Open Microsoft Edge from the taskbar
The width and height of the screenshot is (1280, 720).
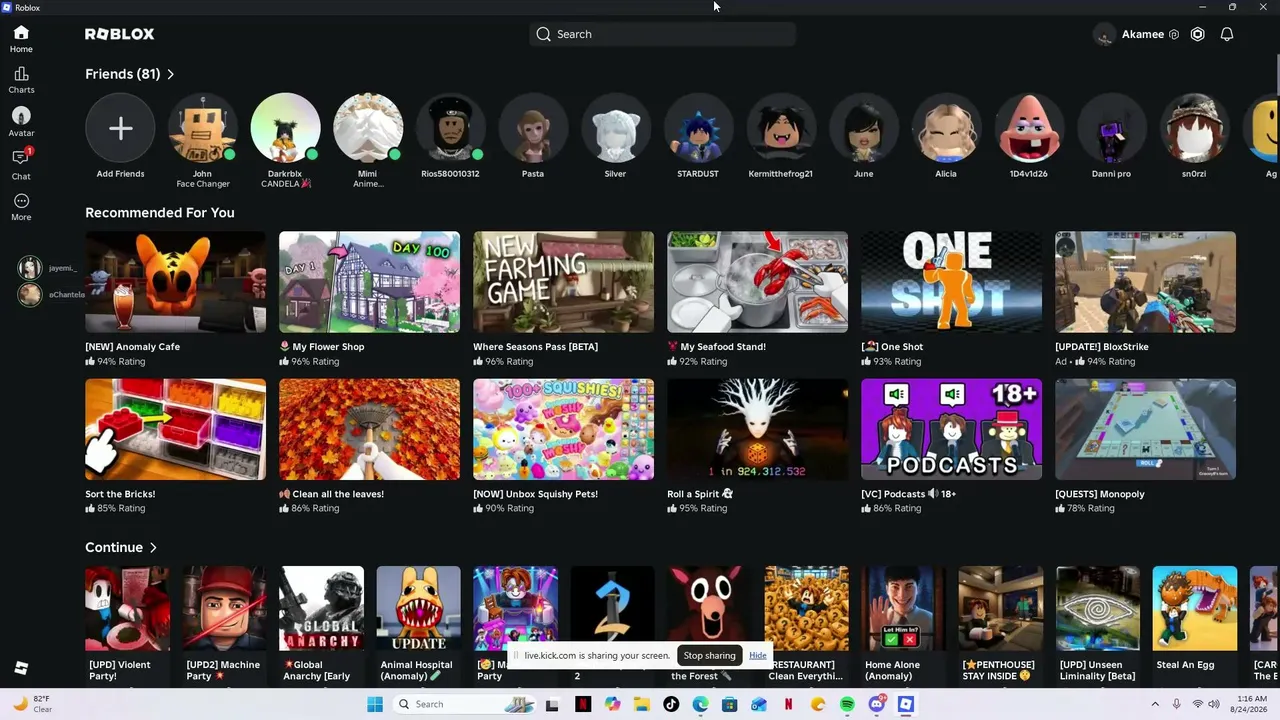click(x=700, y=704)
